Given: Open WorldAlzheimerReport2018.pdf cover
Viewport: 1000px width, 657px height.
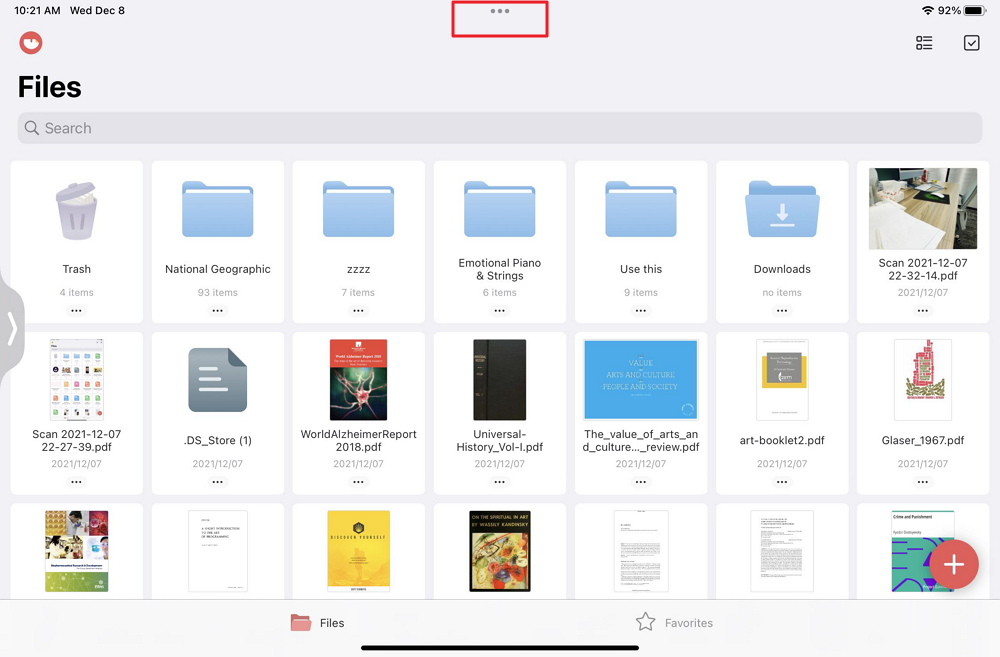Looking at the screenshot, I should (358, 380).
